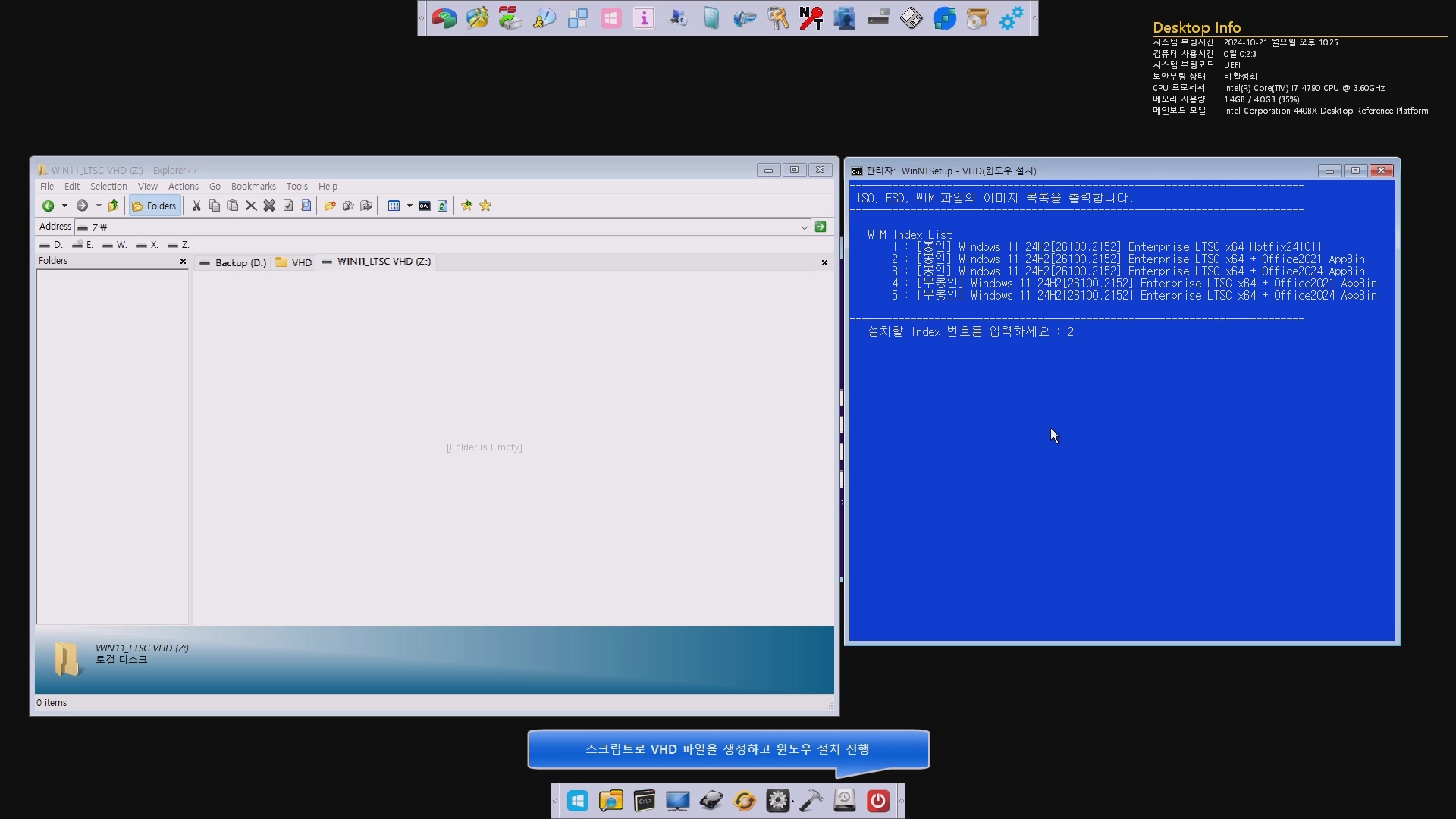Open the Forward history dropdown arrow
This screenshot has width=1456, height=819.
99,206
